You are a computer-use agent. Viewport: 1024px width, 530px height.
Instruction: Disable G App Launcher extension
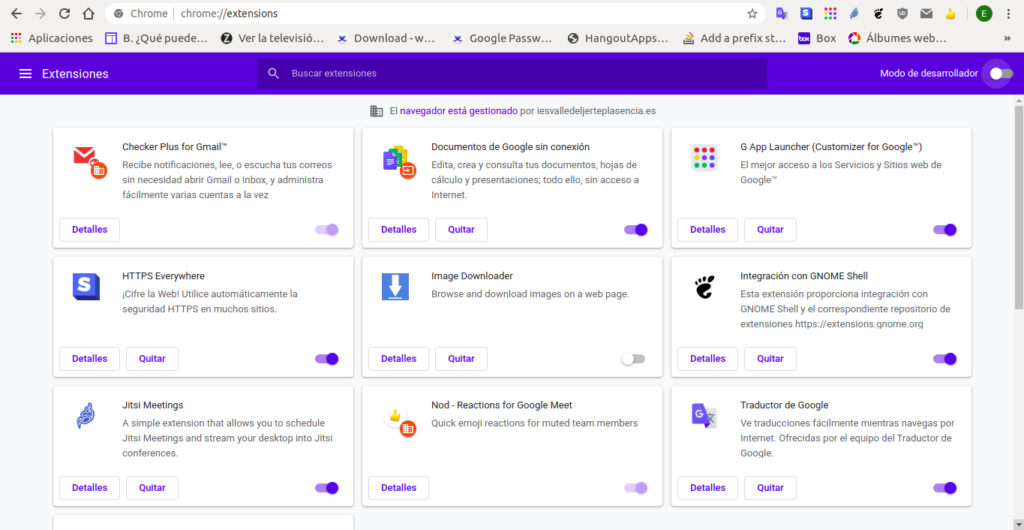tap(944, 230)
